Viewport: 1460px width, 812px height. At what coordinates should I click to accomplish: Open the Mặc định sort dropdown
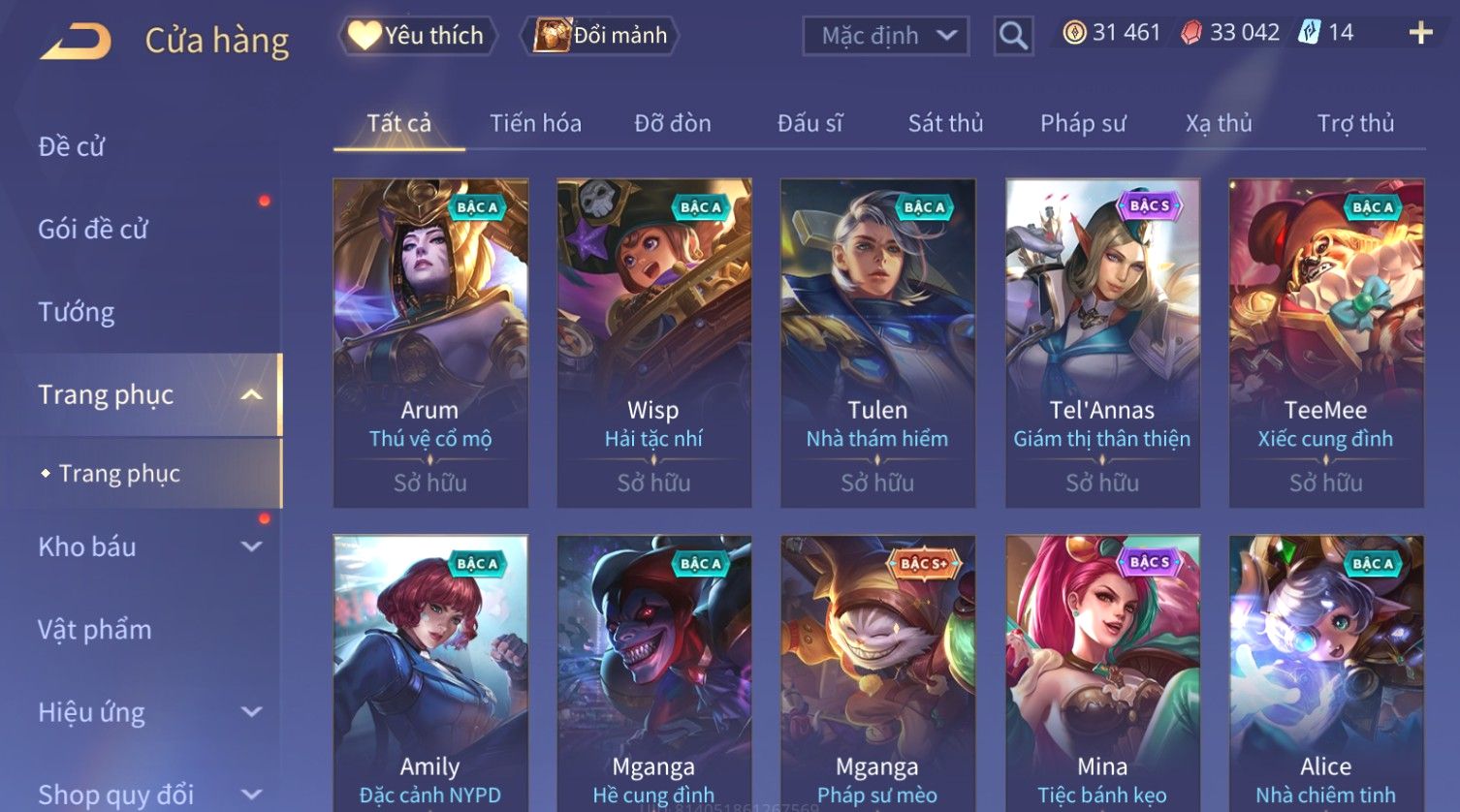tap(886, 36)
